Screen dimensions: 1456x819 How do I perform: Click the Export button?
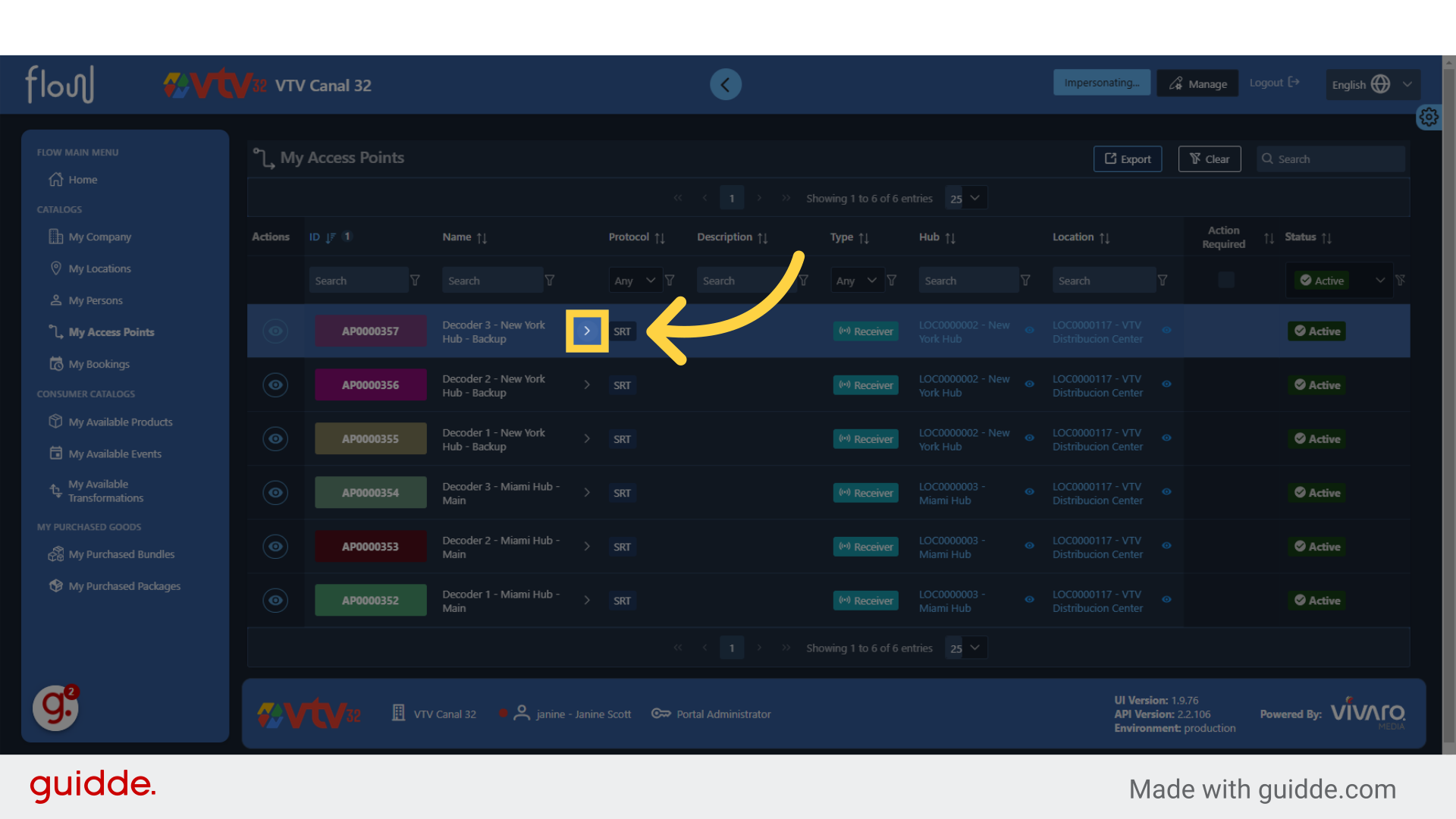[x=1127, y=159]
